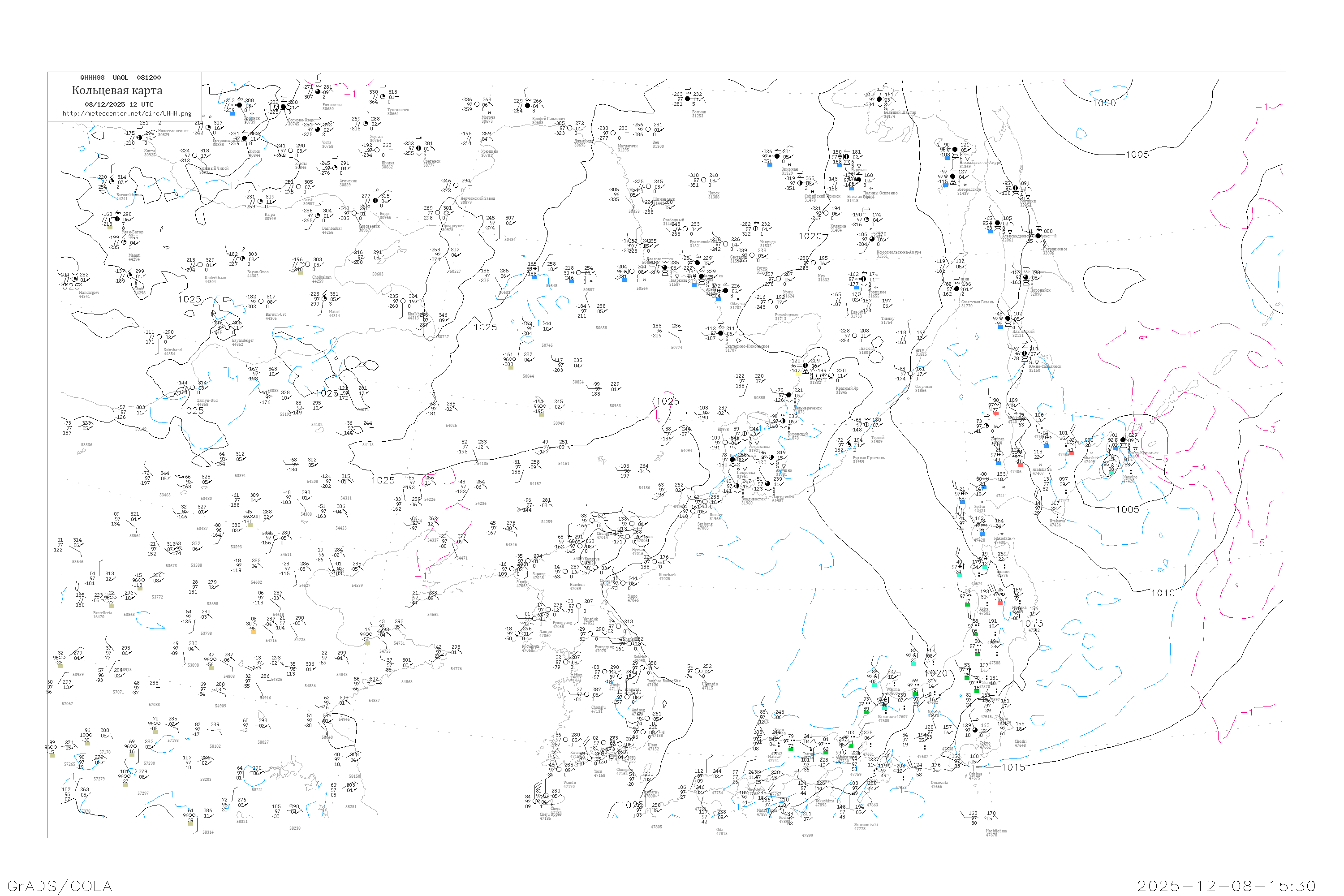Click the Кольцевая карта map title

pyautogui.click(x=117, y=90)
